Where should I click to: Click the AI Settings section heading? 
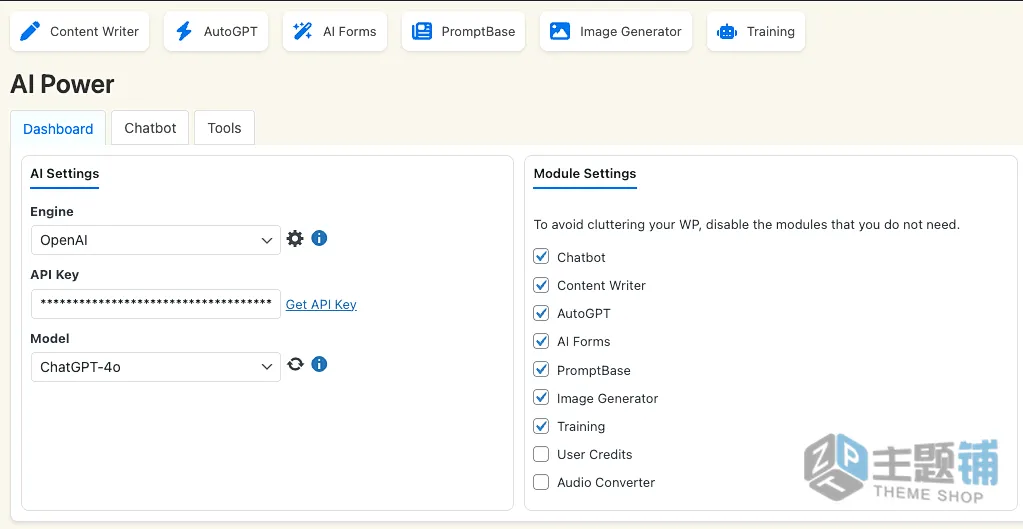[x=65, y=174]
